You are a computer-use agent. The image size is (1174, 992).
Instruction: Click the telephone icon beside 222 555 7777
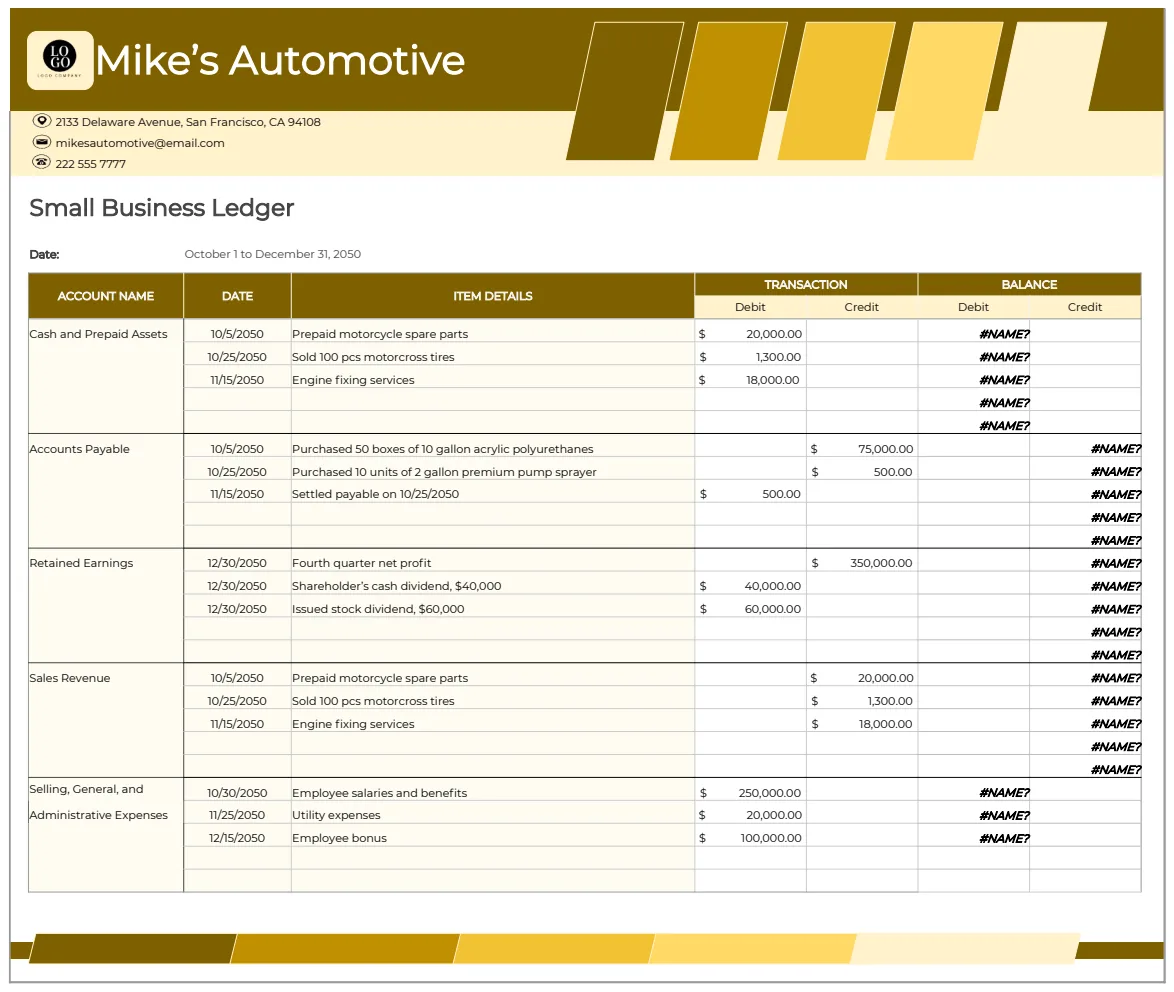(42, 162)
